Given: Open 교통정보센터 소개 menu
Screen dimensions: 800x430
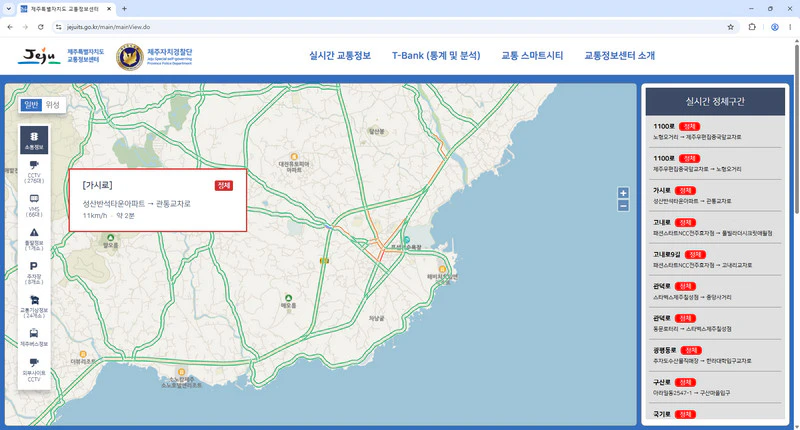Looking at the screenshot, I should pyautogui.click(x=619, y=56).
